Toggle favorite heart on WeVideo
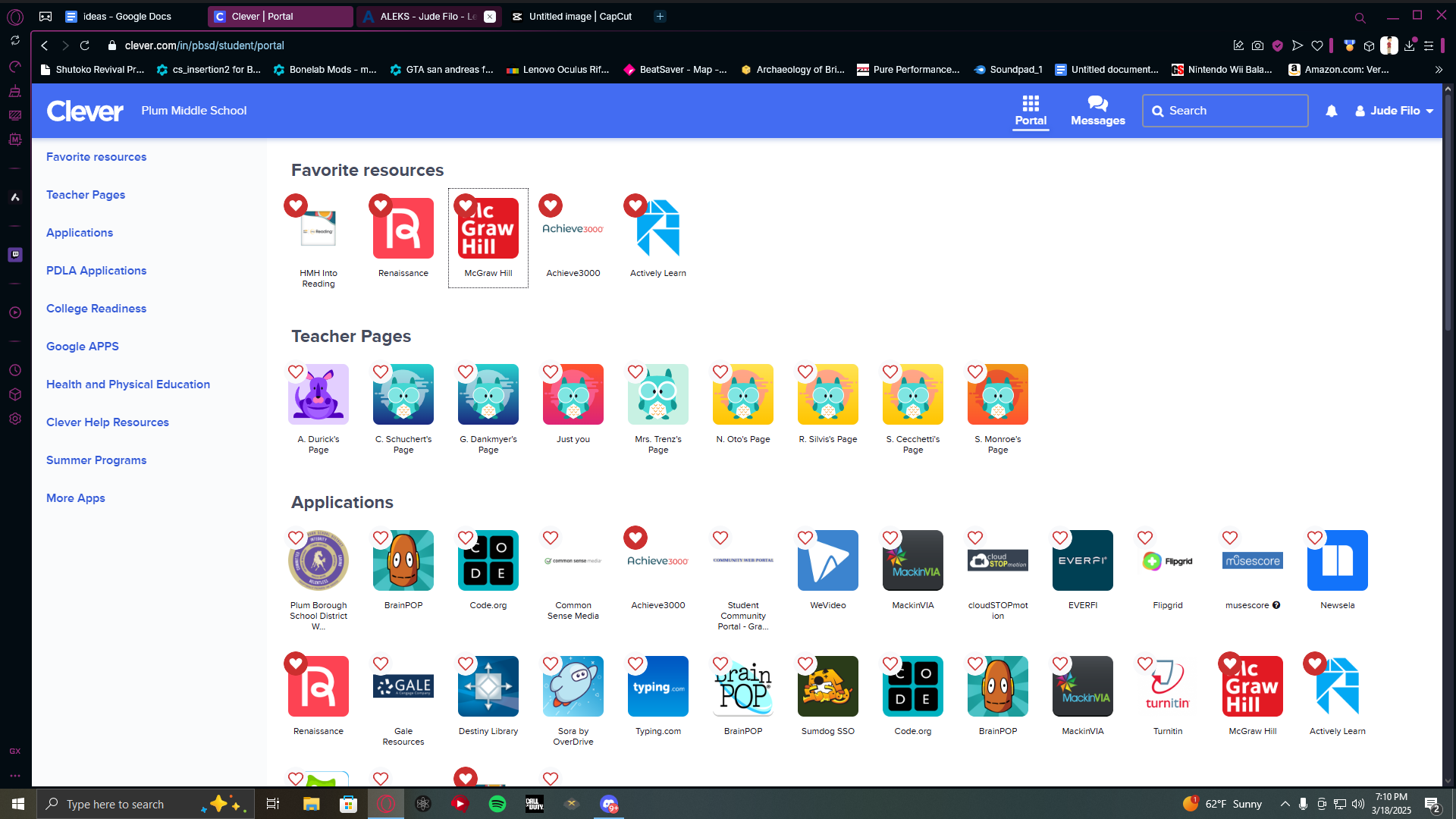This screenshot has height=819, width=1456. tap(805, 538)
